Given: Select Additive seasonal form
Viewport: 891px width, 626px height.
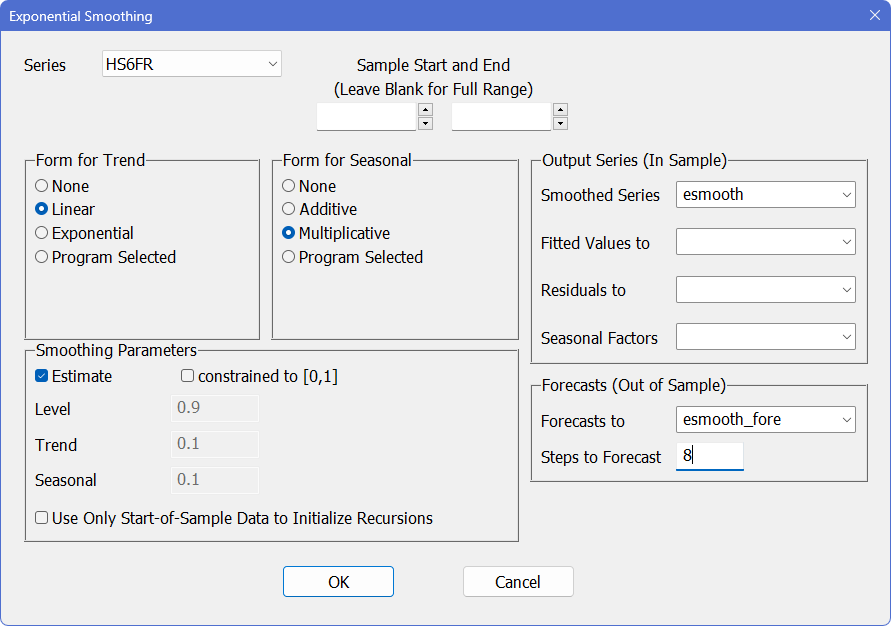Looking at the screenshot, I should point(289,209).
